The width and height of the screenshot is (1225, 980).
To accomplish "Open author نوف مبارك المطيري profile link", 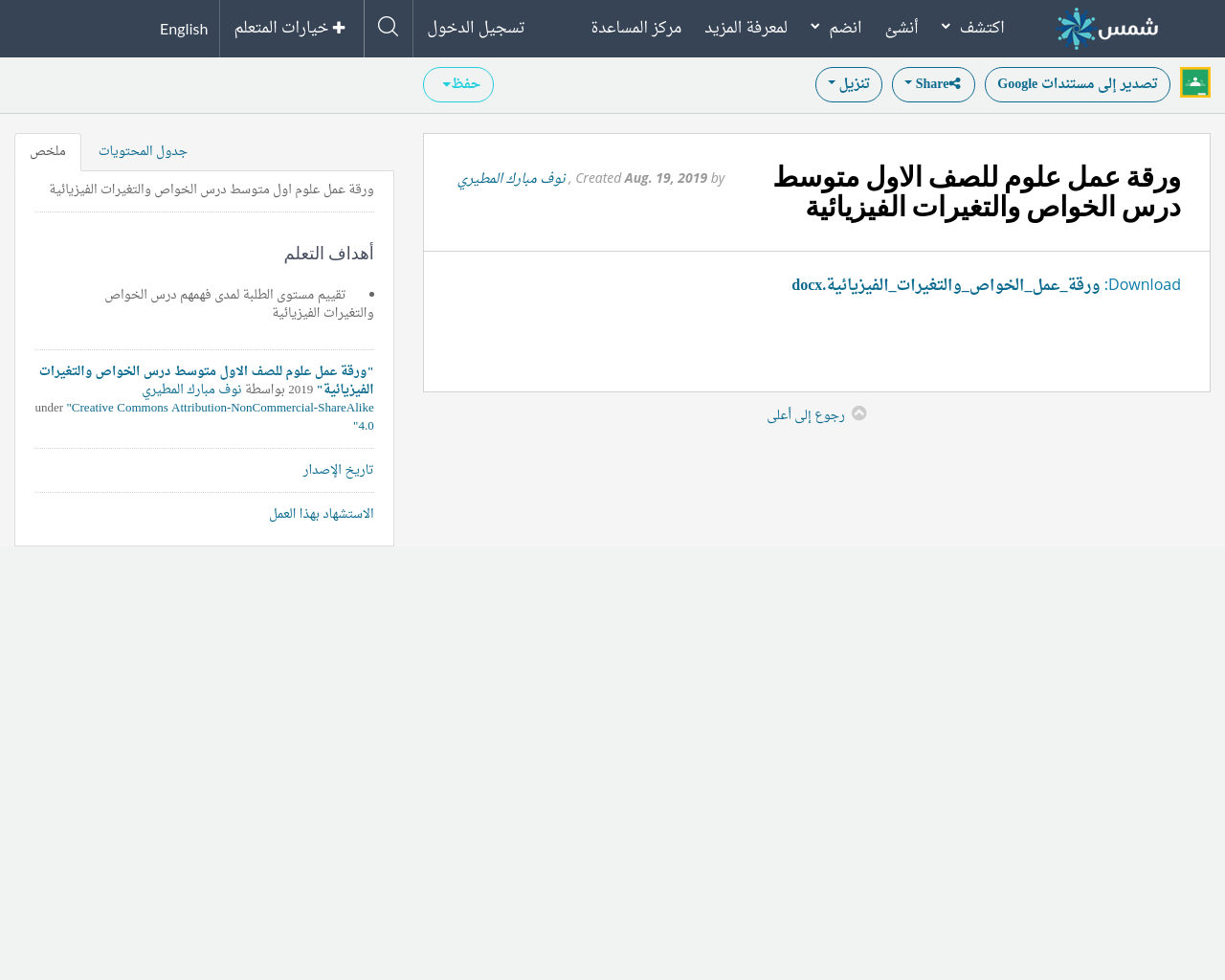I will [512, 178].
